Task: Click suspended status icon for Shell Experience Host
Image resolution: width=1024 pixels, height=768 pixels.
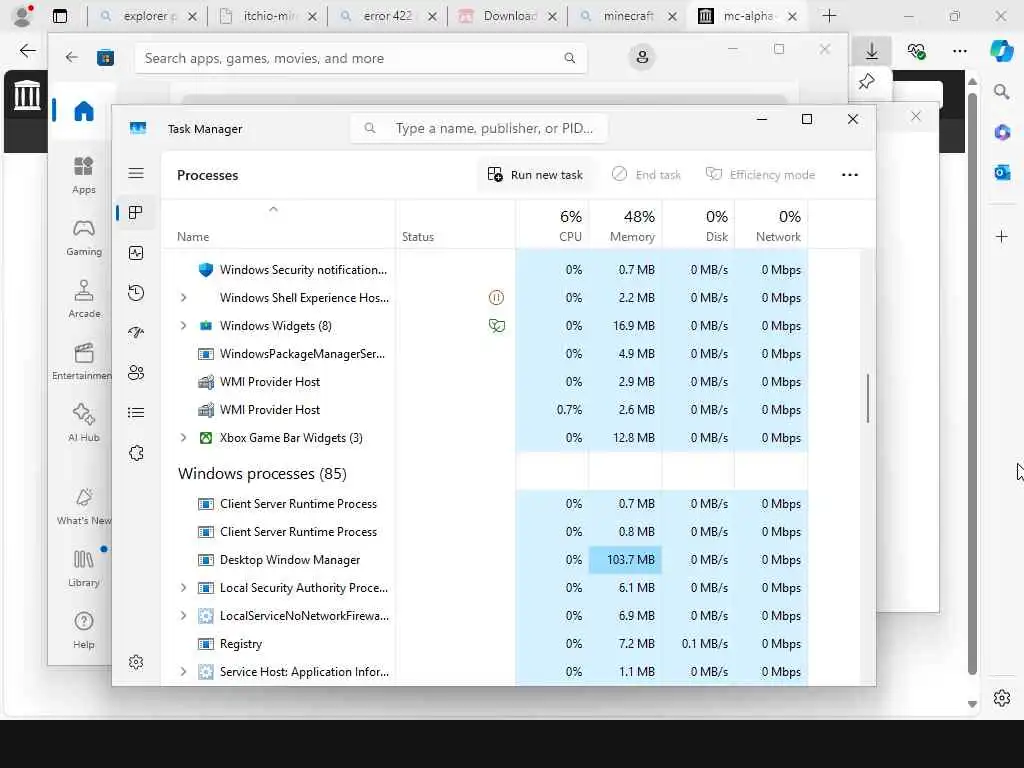Action: [x=496, y=298]
